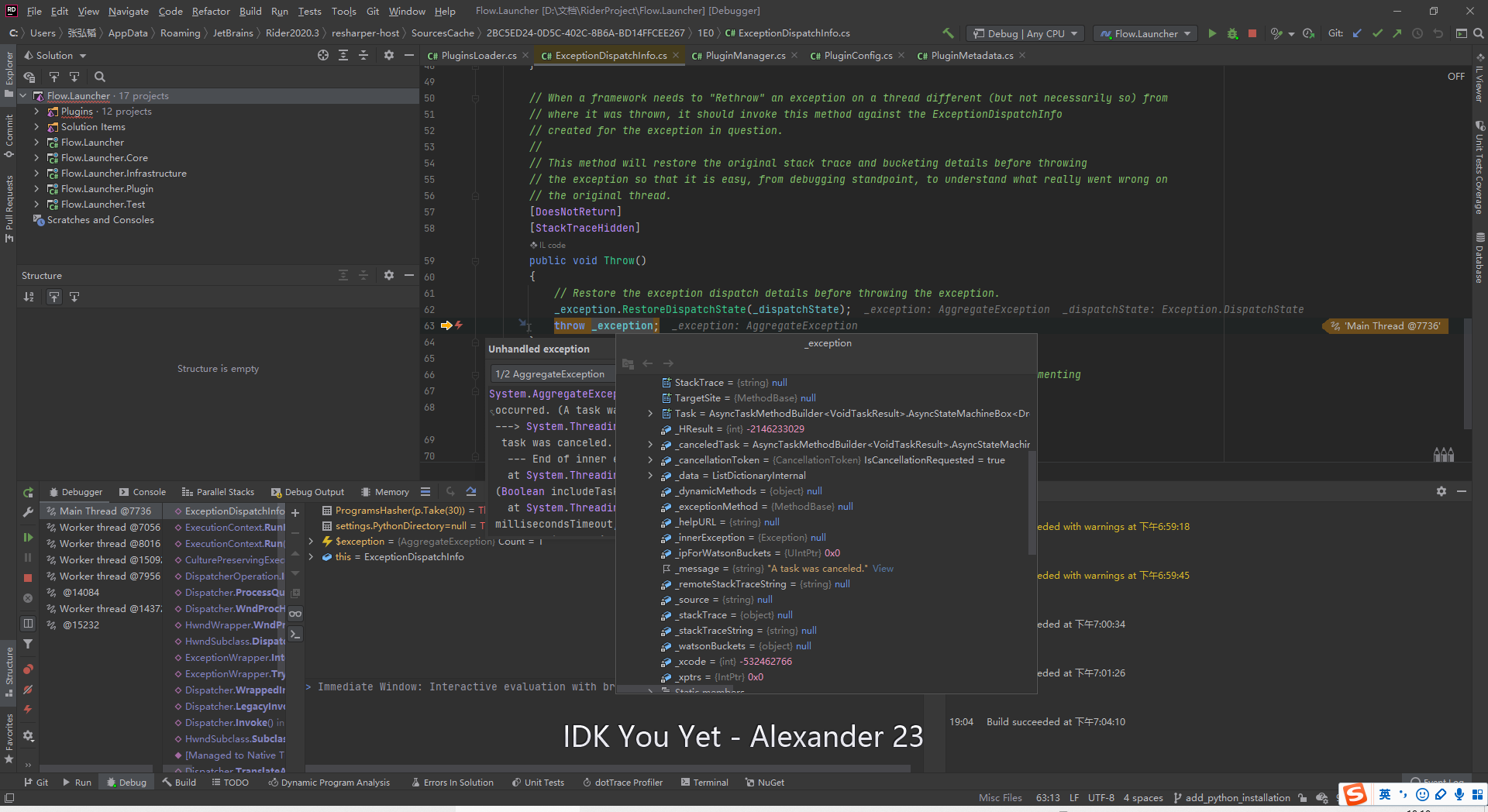Click the microphone icon in the input method bar
The width and height of the screenshot is (1488, 812).
[1459, 795]
